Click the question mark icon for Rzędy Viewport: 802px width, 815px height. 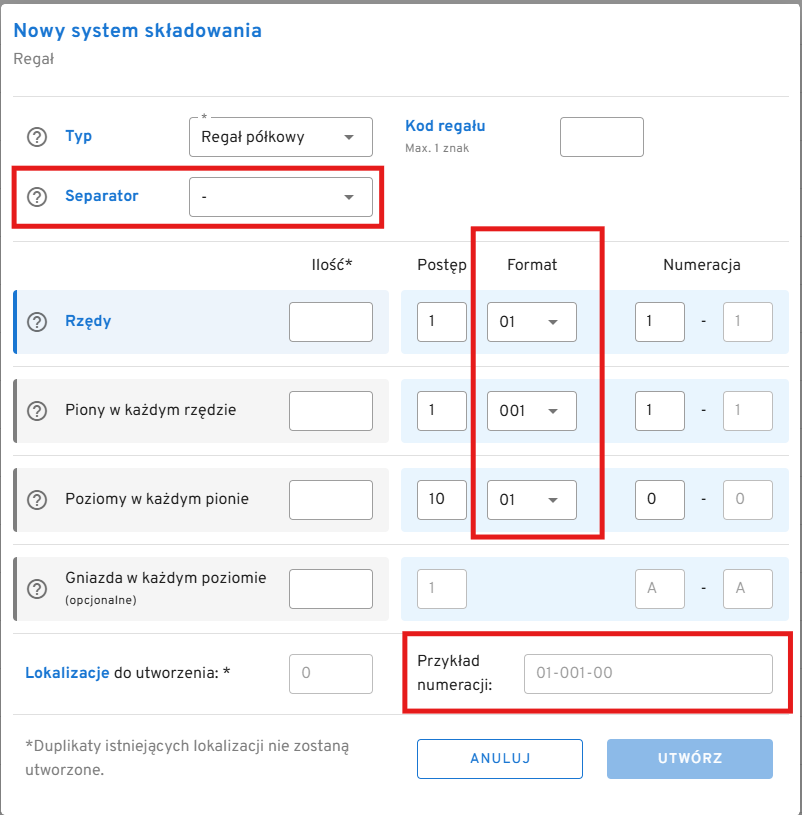click(37, 322)
